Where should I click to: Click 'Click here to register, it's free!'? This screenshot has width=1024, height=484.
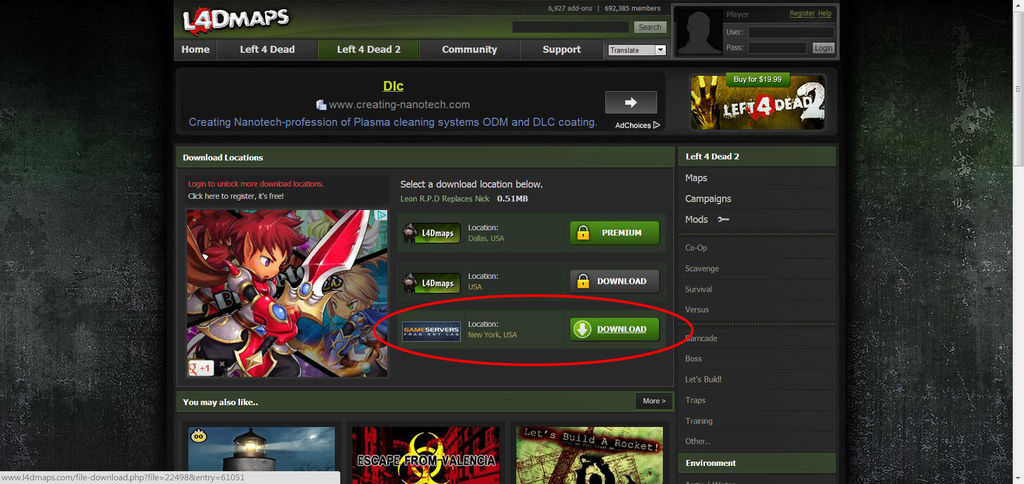(236, 196)
